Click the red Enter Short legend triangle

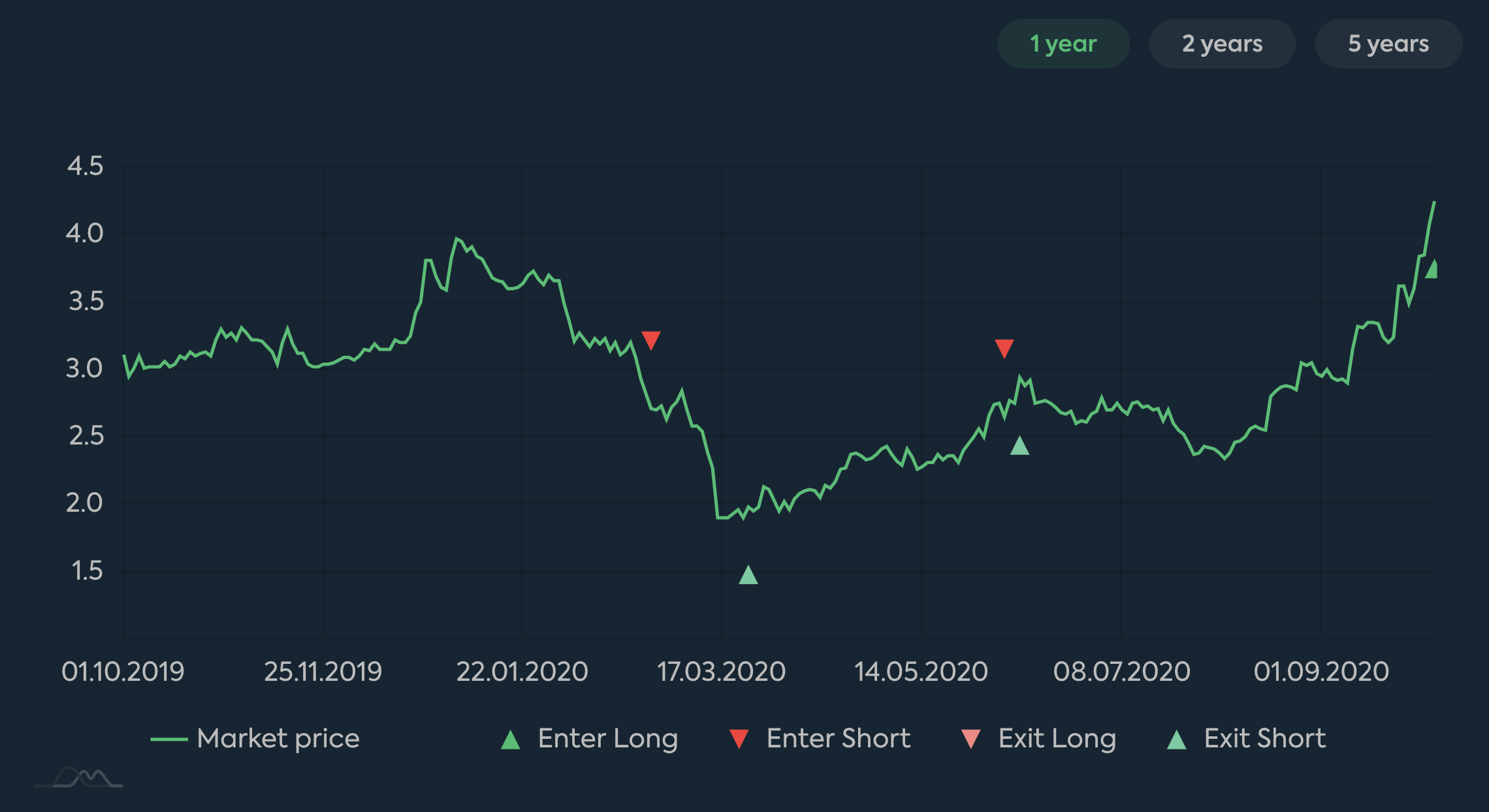739,740
